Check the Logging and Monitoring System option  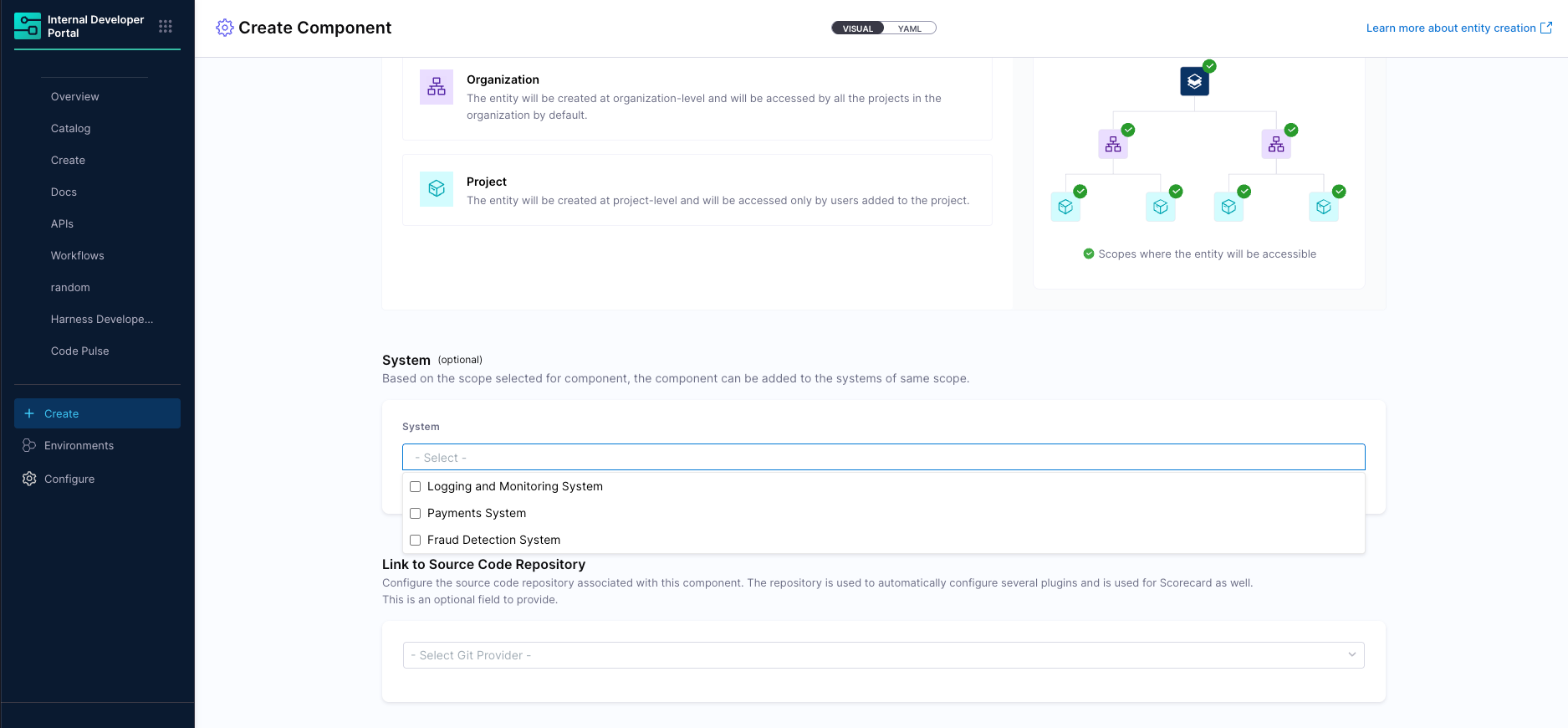[416, 486]
